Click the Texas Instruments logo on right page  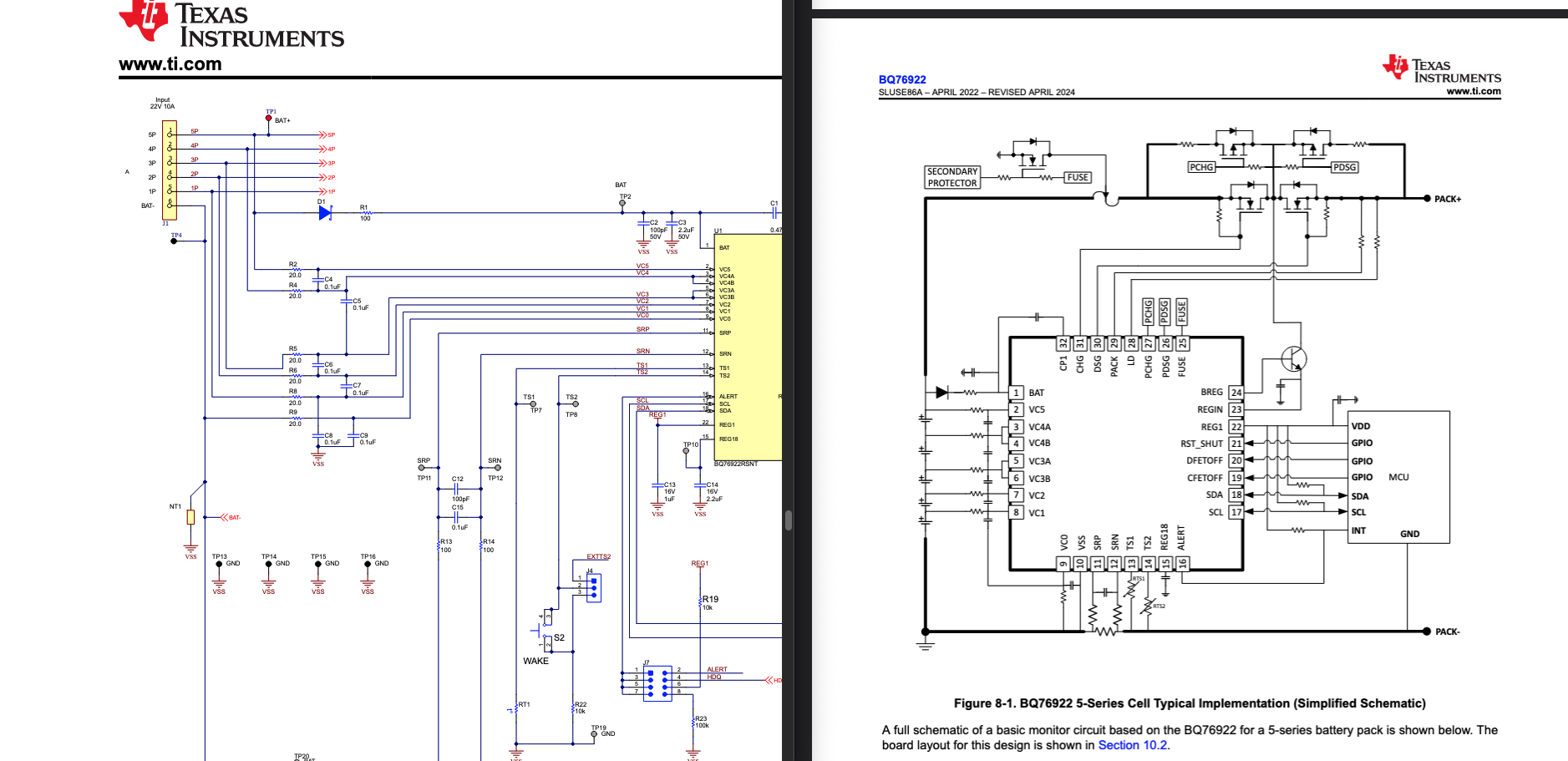1441,68
